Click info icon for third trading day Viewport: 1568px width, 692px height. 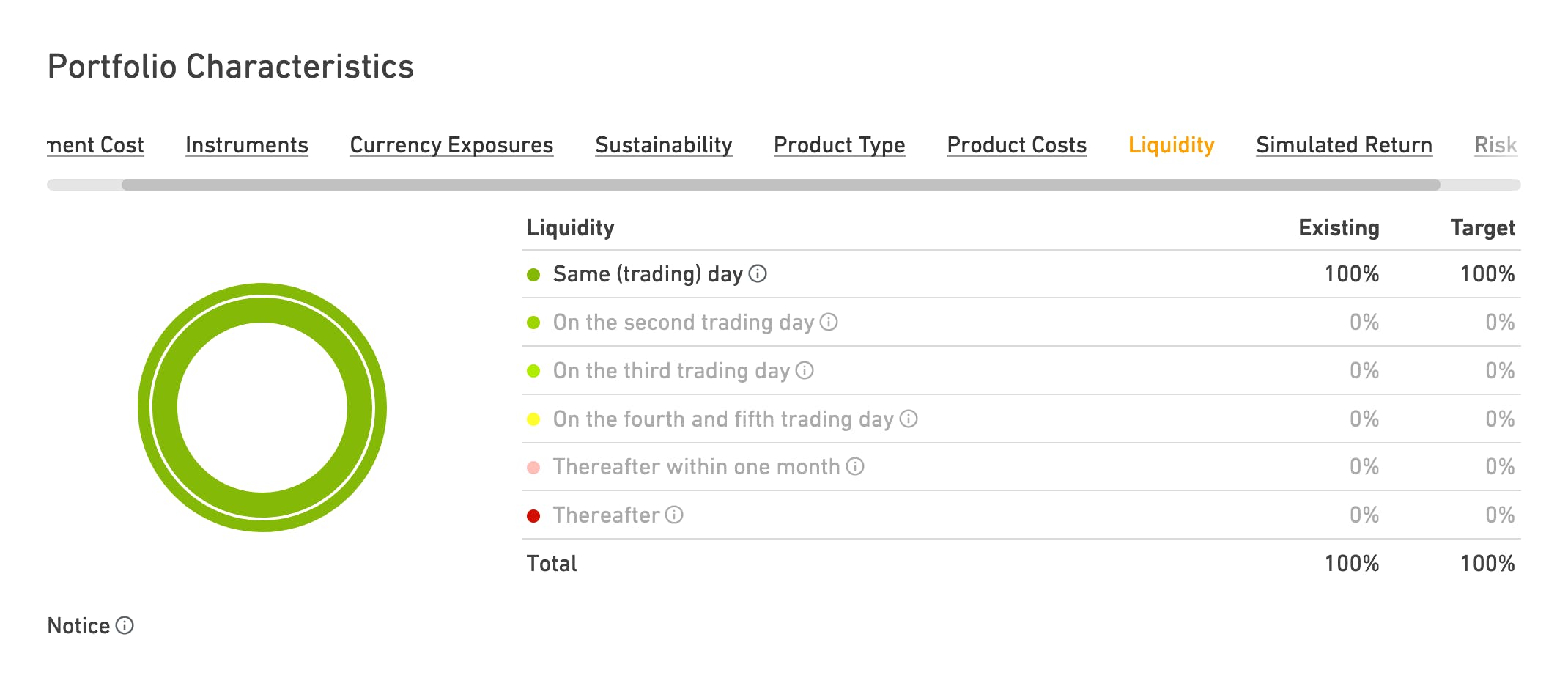[x=805, y=371]
